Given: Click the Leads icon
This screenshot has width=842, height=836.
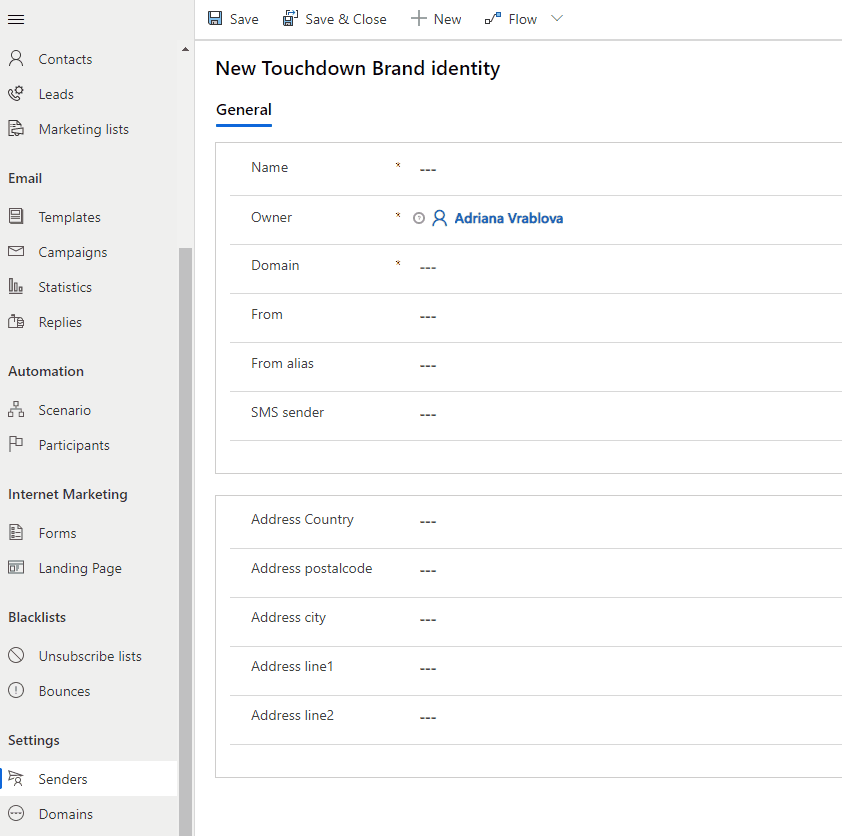Looking at the screenshot, I should pyautogui.click(x=16, y=93).
